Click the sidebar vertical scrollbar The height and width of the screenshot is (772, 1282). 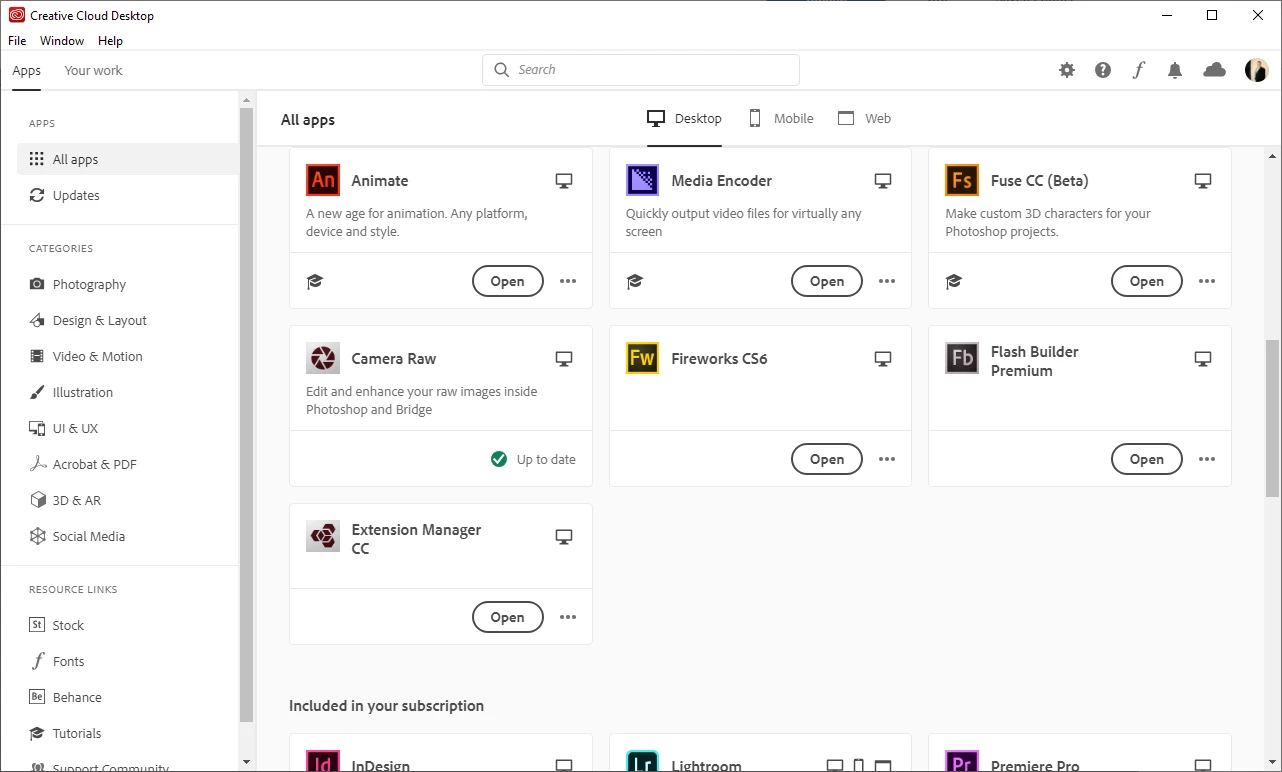pos(246,415)
